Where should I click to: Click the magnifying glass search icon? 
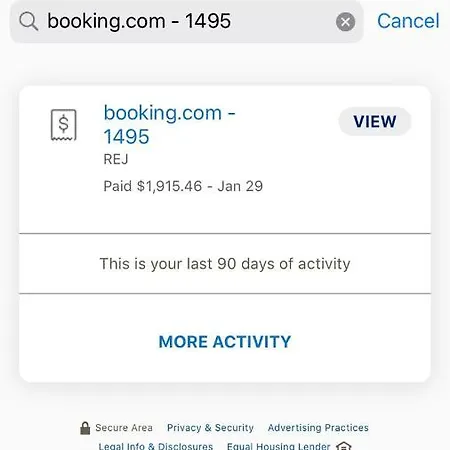[x=28, y=21]
